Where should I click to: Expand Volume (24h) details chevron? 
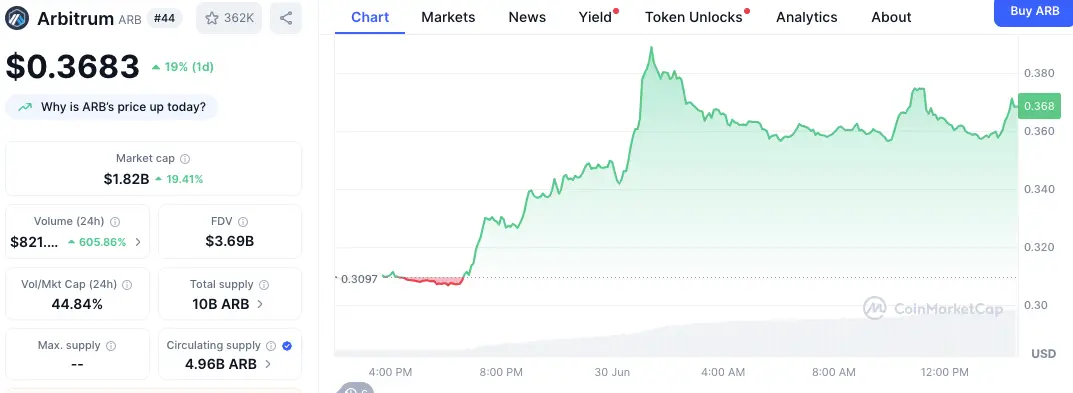click(138, 242)
